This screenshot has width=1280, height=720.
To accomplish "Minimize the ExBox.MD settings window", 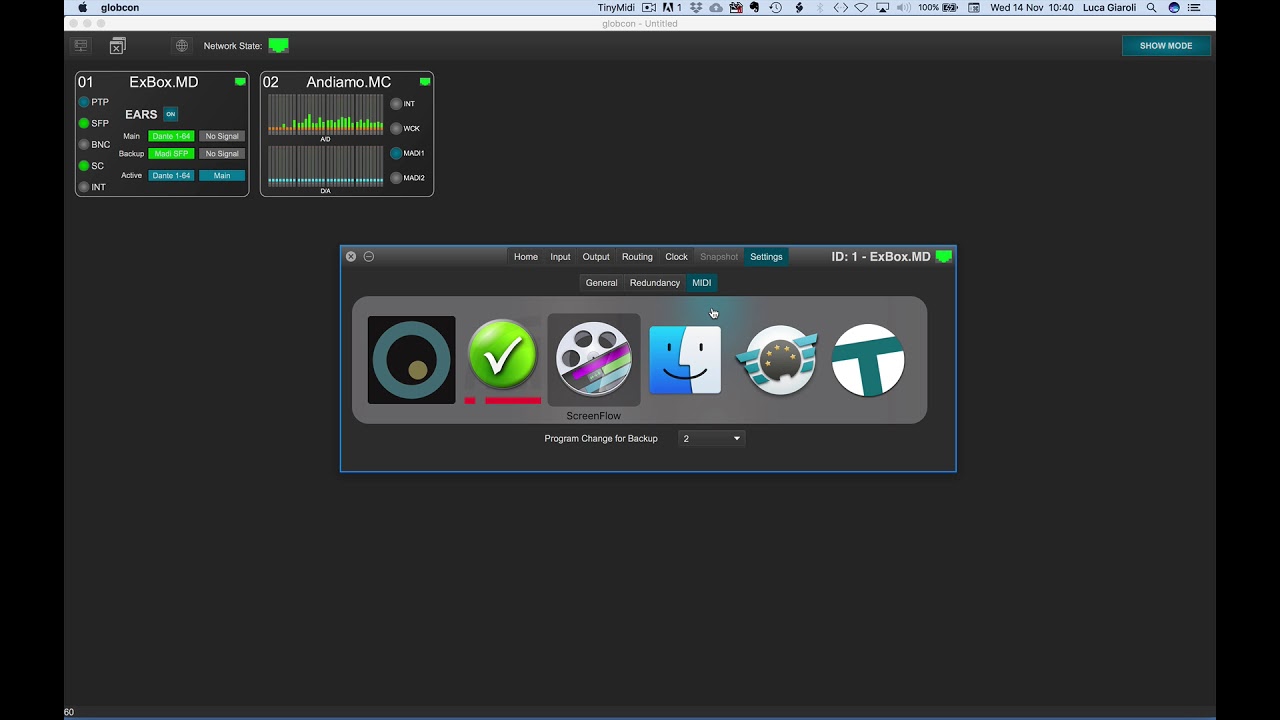I will [369, 257].
